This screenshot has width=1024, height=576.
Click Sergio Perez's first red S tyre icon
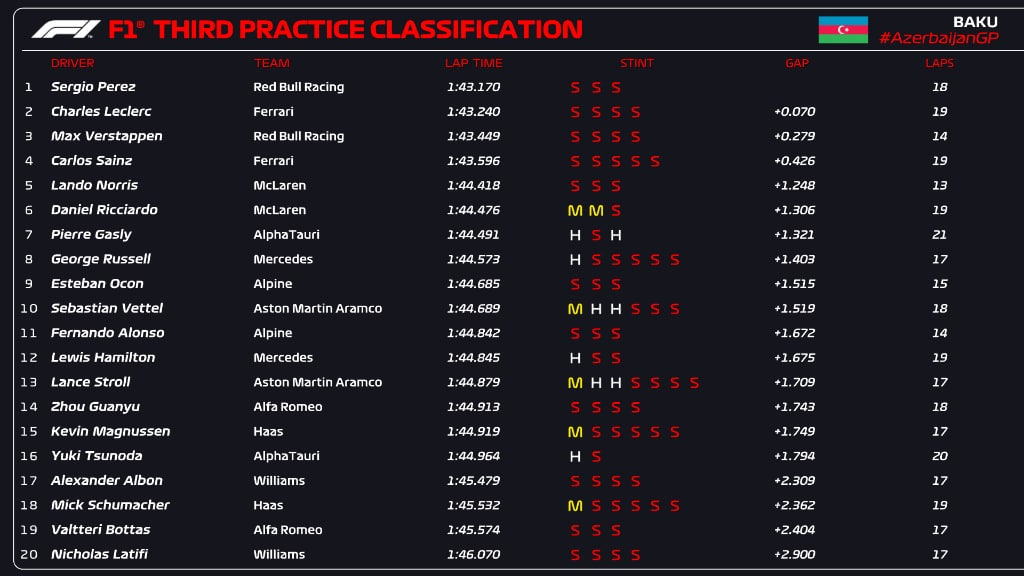(x=575, y=88)
